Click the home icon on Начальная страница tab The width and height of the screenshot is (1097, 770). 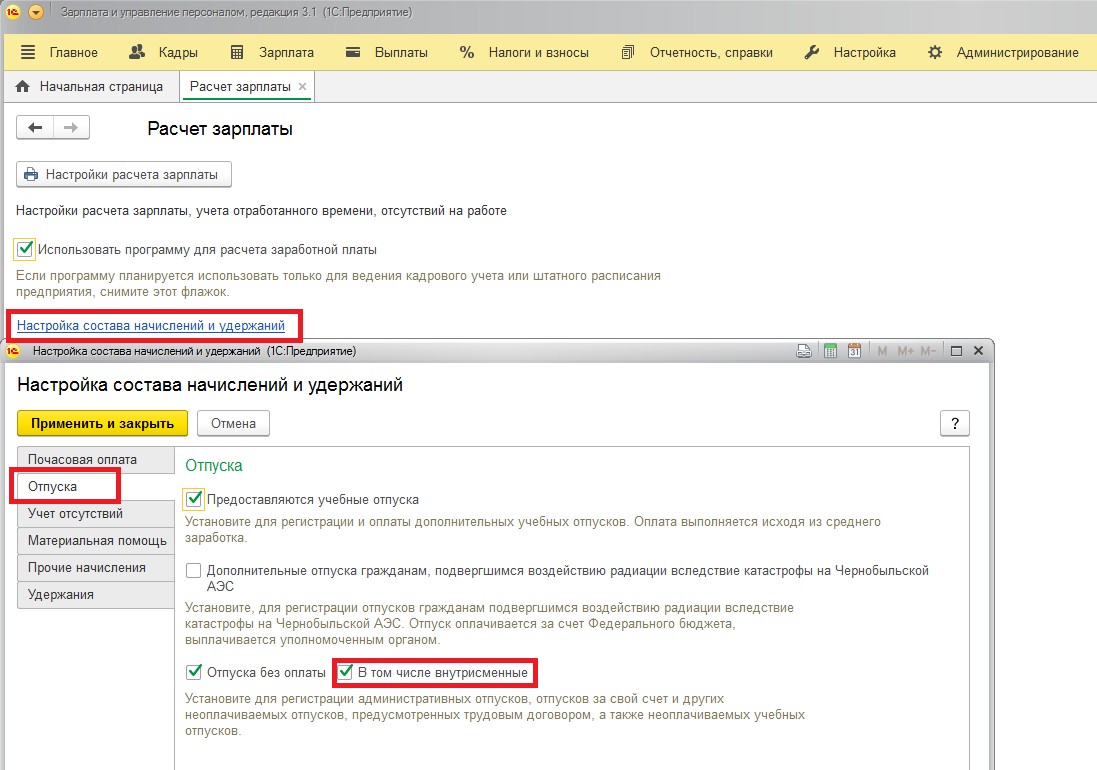pyautogui.click(x=23, y=87)
